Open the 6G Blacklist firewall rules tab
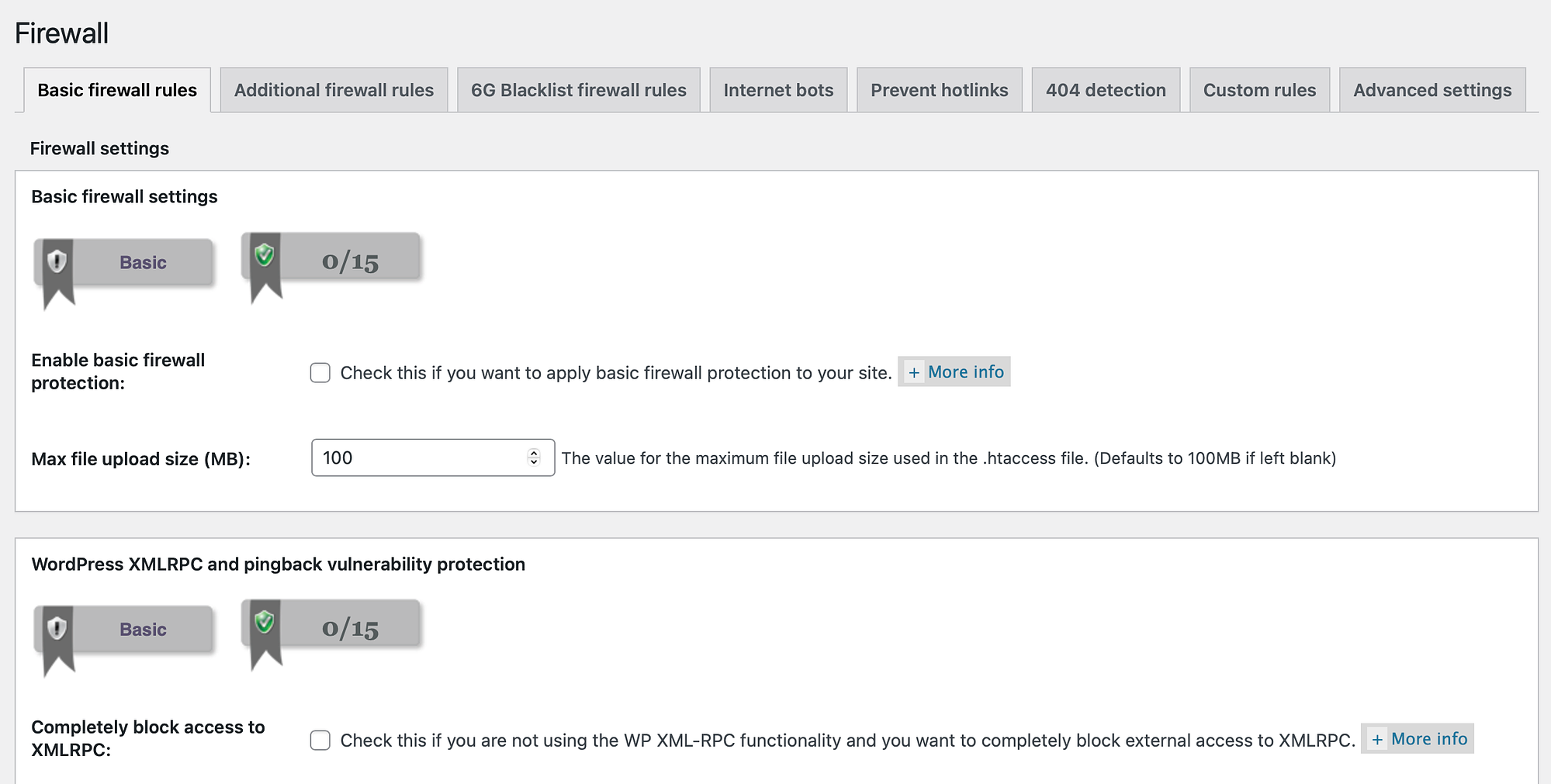 pyautogui.click(x=578, y=90)
